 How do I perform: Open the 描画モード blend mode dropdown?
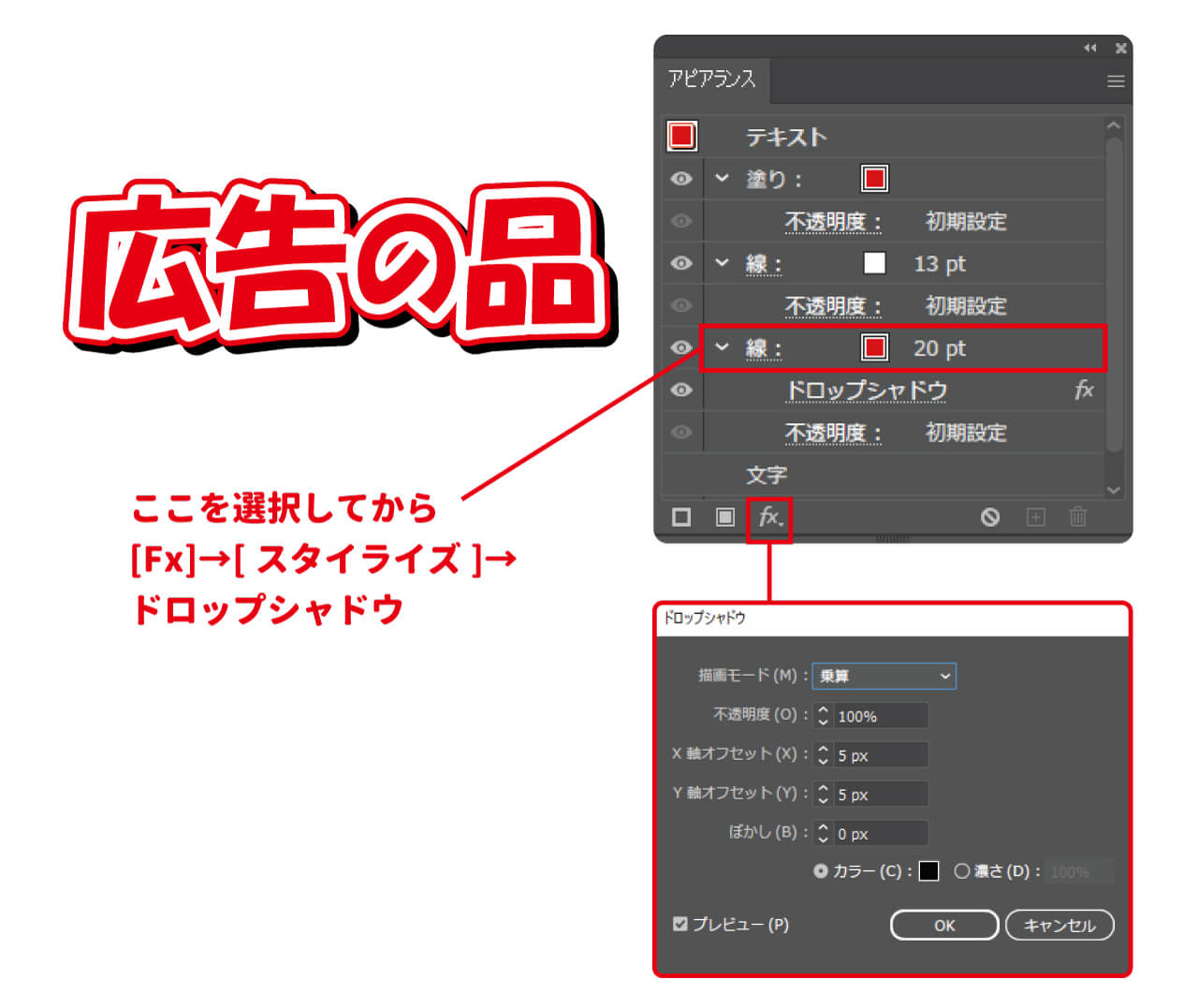point(884,676)
